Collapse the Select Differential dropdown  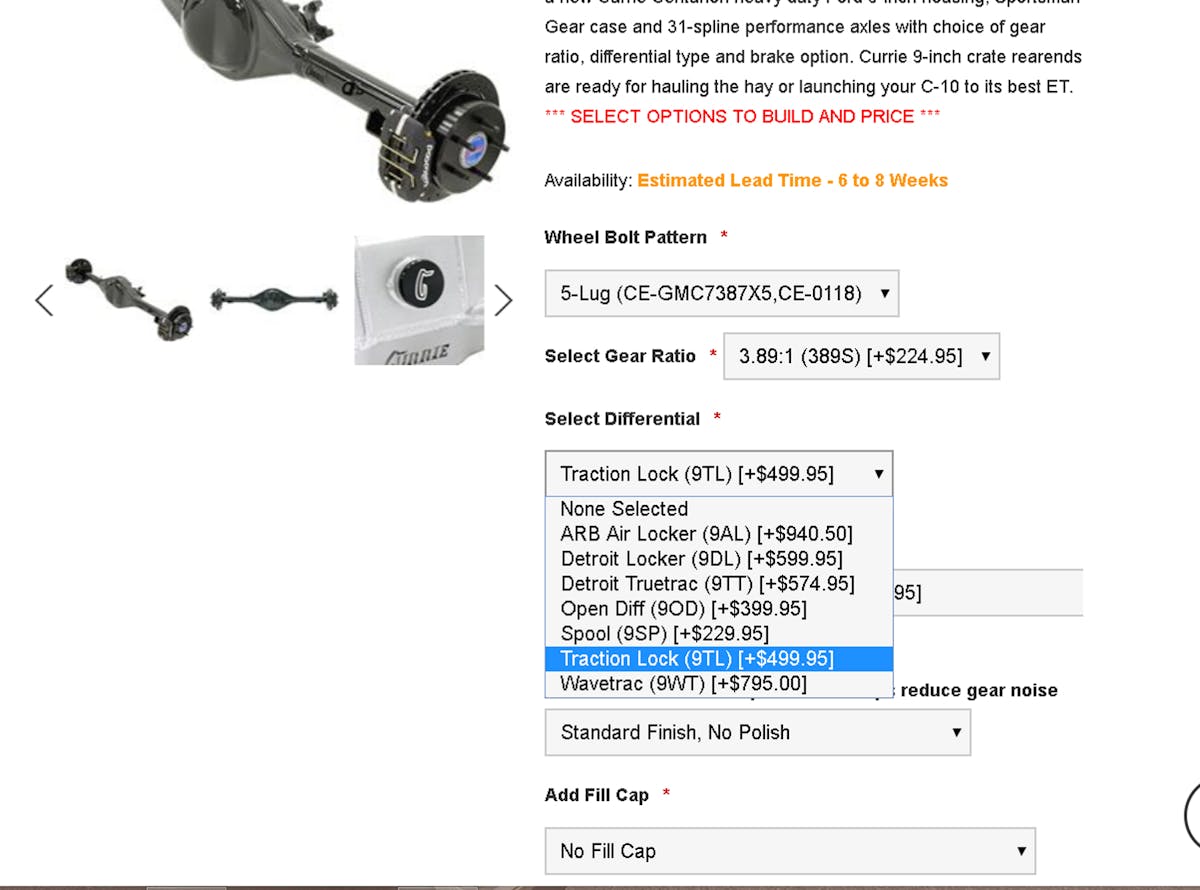(719, 474)
